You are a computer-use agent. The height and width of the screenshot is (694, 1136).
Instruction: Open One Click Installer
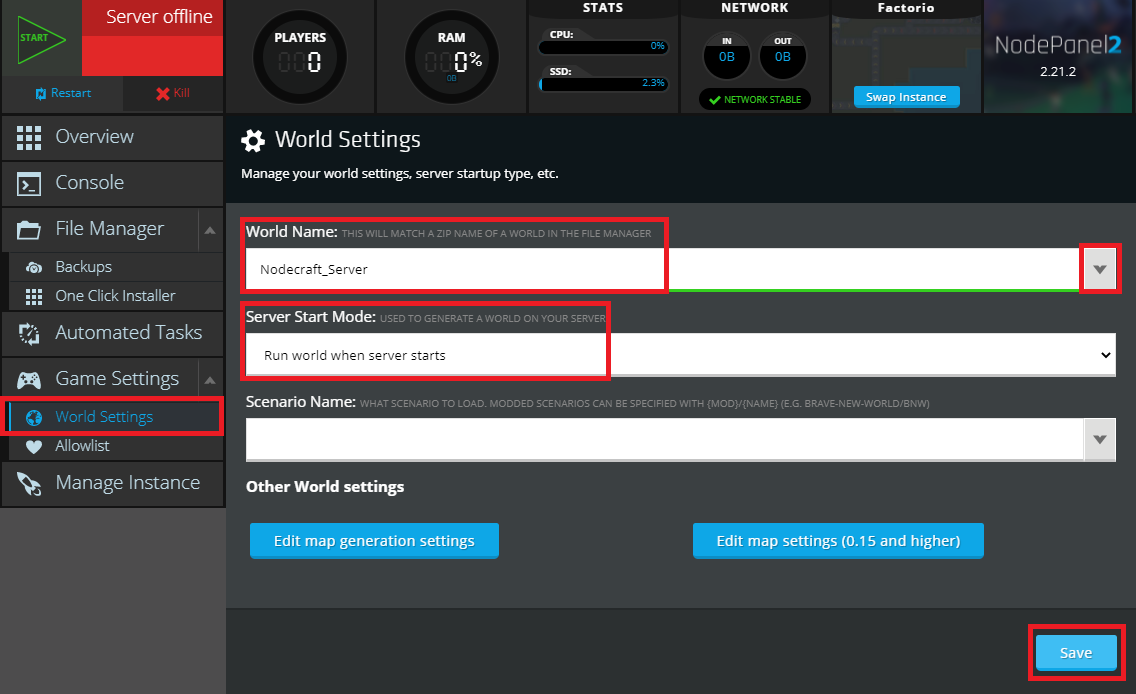tap(115, 296)
